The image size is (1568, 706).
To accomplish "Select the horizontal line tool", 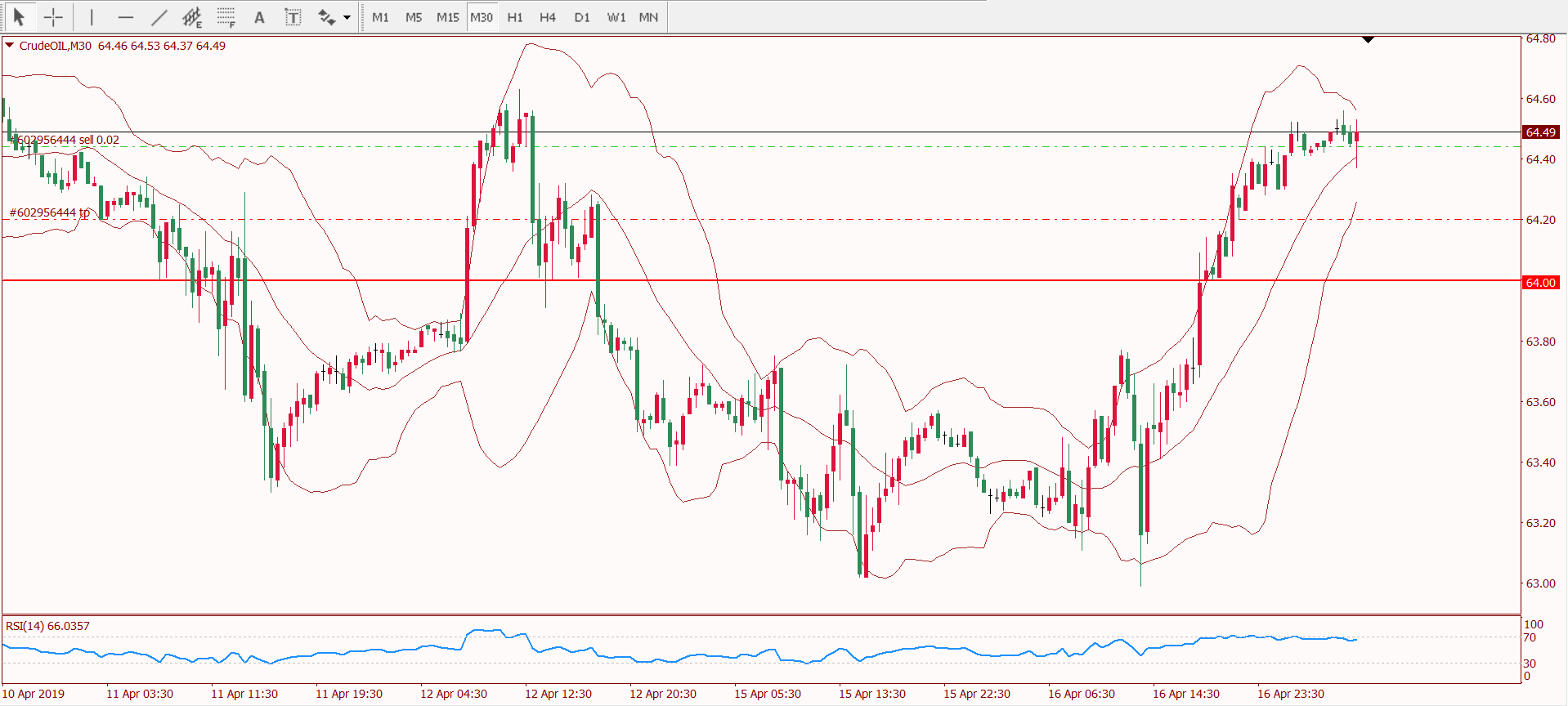I will click(125, 16).
